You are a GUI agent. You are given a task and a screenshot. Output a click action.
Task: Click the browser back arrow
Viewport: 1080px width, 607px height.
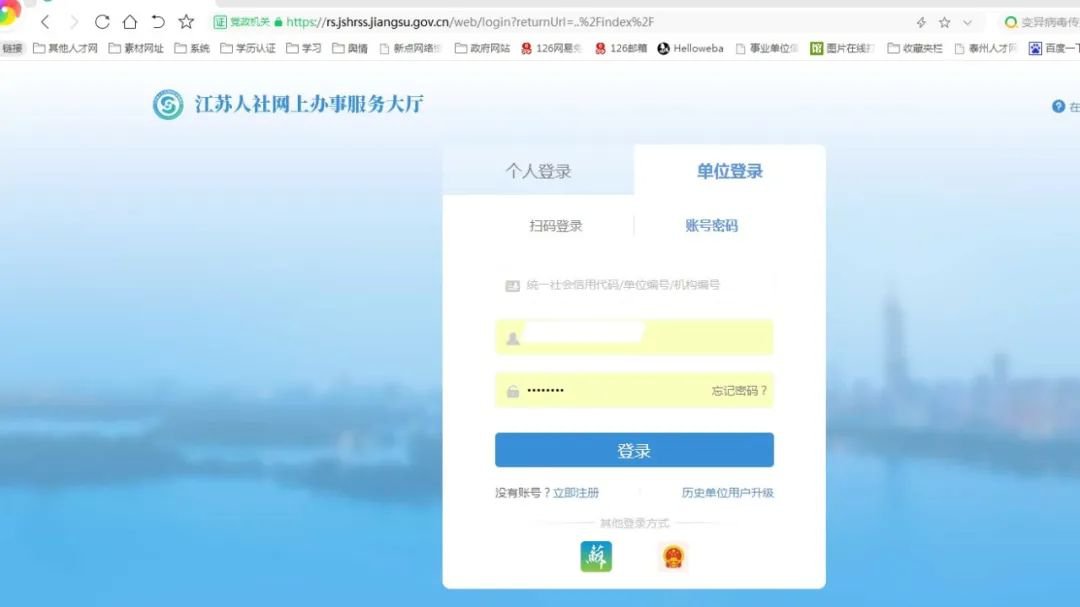(45, 22)
